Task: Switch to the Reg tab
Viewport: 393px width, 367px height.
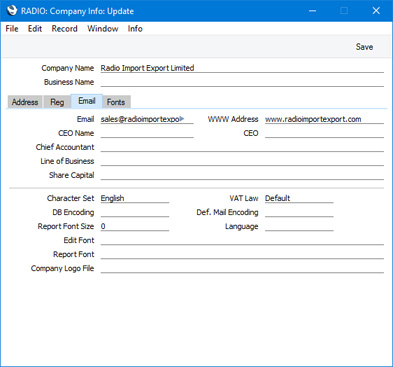Action: [x=57, y=102]
